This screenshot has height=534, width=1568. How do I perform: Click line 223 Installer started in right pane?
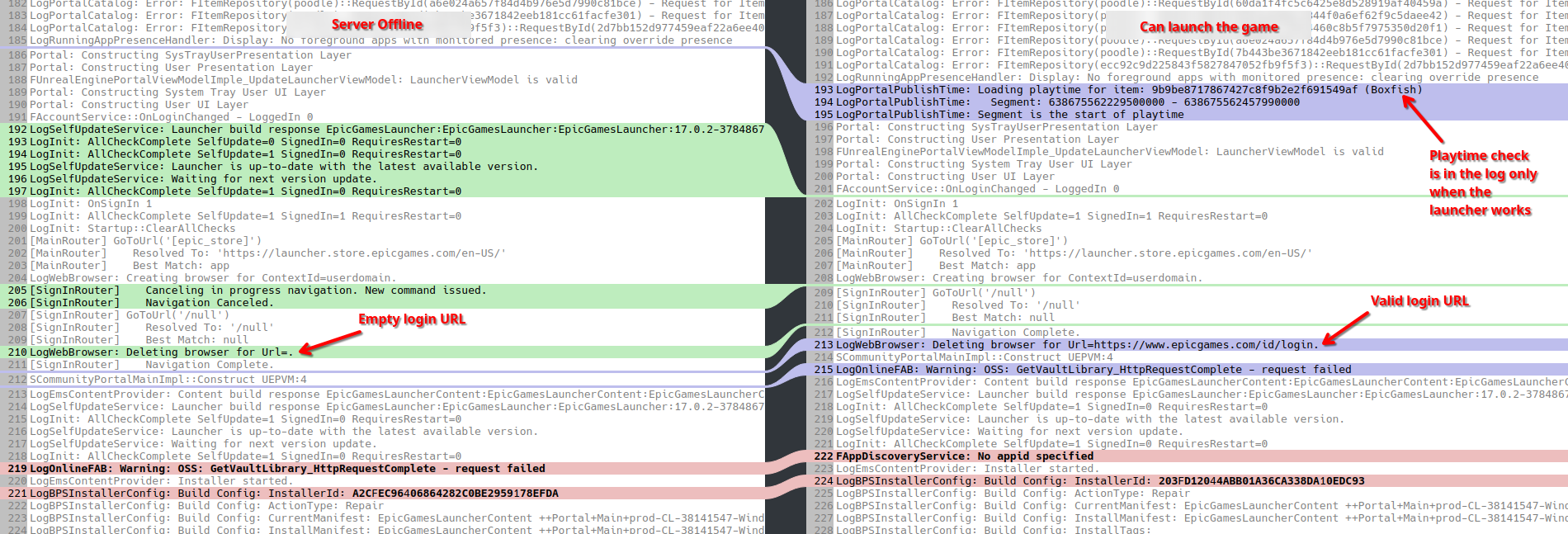[968, 469]
